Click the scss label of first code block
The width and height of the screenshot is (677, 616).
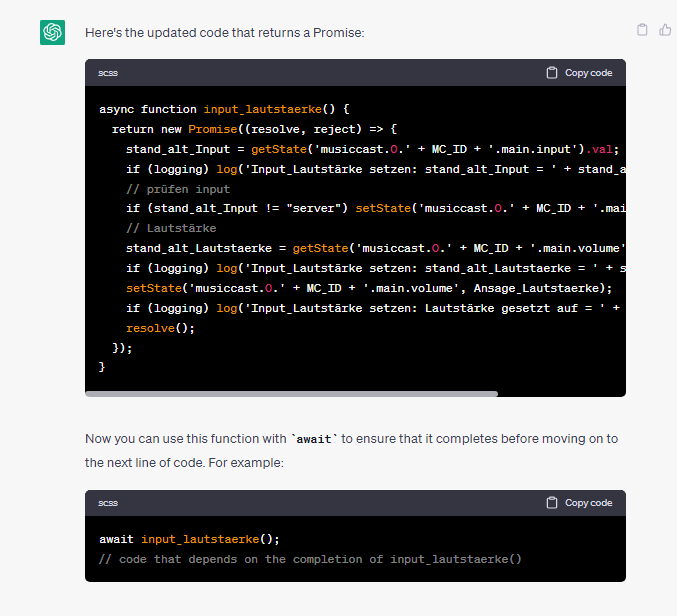(108, 73)
